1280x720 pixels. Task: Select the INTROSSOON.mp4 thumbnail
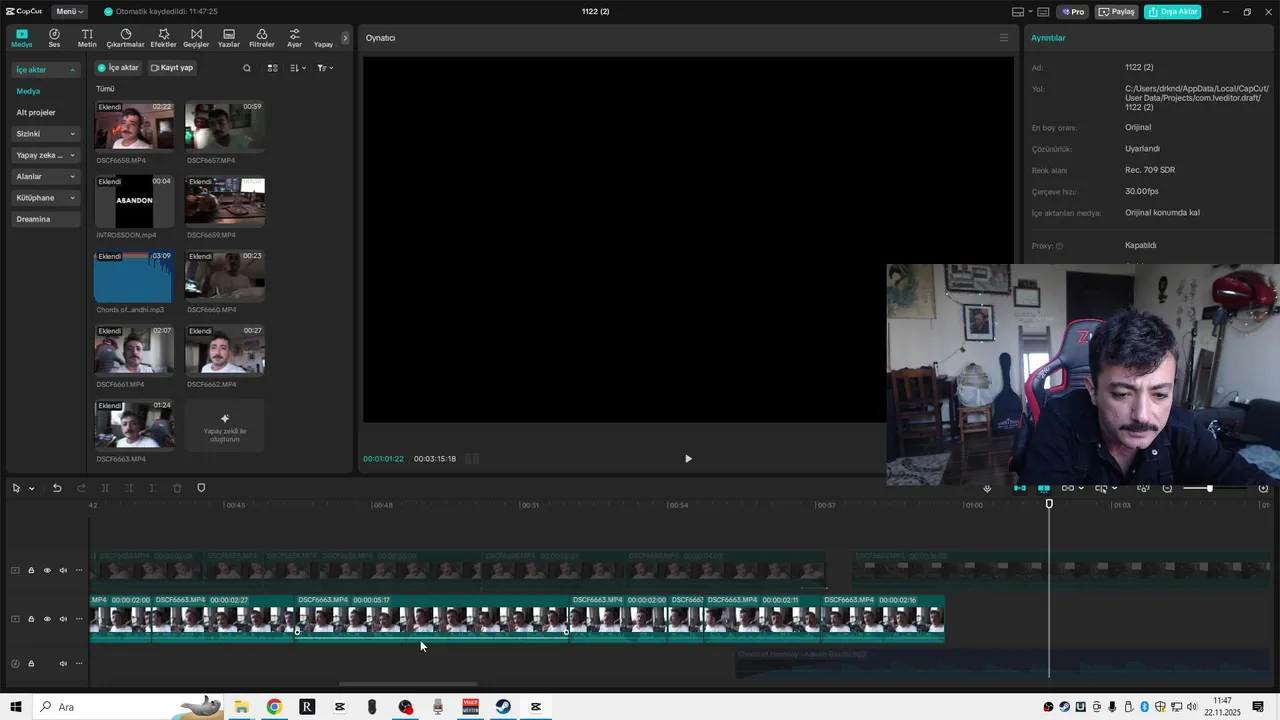134,201
